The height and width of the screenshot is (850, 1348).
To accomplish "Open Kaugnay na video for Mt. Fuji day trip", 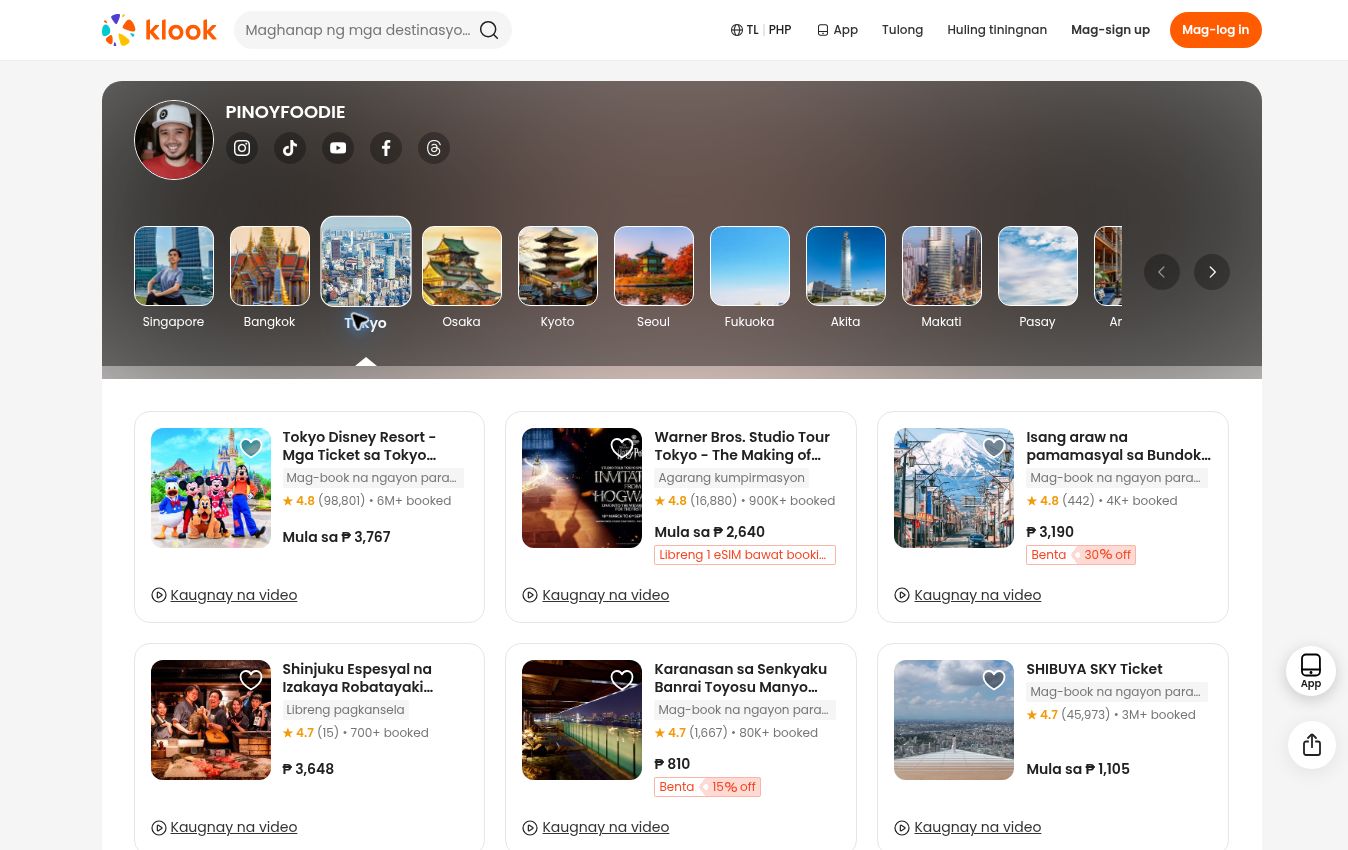I will click(968, 595).
